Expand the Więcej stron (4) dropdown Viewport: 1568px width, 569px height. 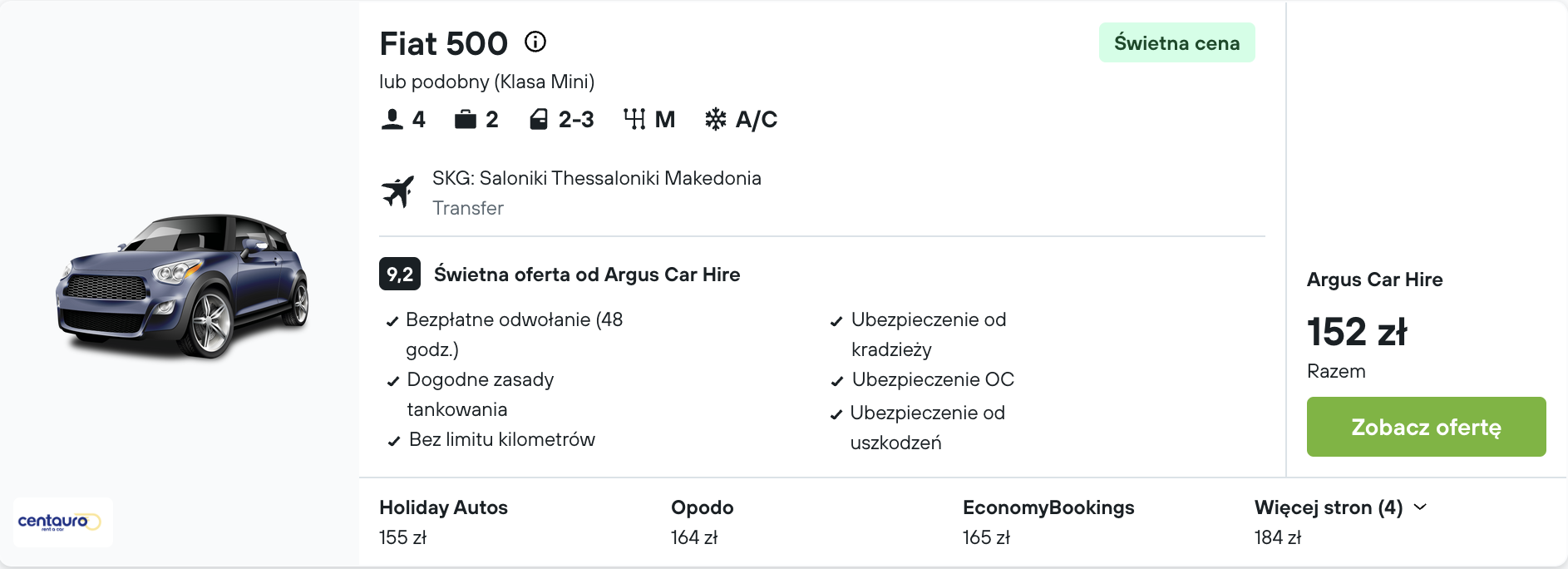tap(1340, 507)
